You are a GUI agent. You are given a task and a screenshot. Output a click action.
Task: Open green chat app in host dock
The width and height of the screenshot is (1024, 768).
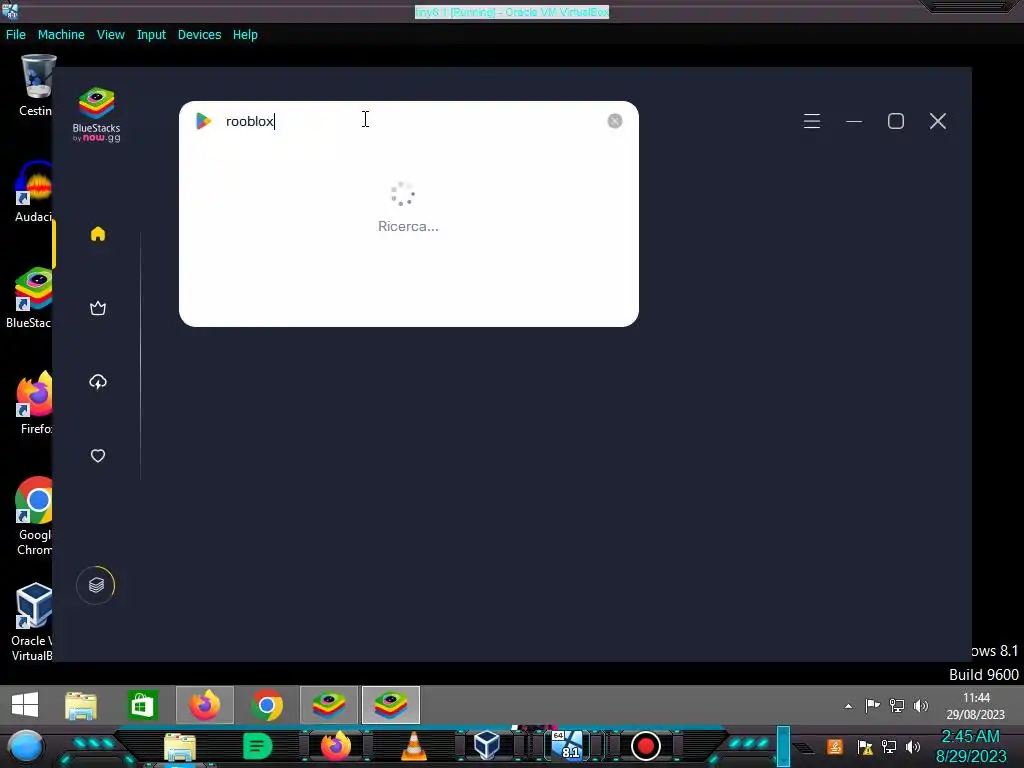click(x=257, y=746)
